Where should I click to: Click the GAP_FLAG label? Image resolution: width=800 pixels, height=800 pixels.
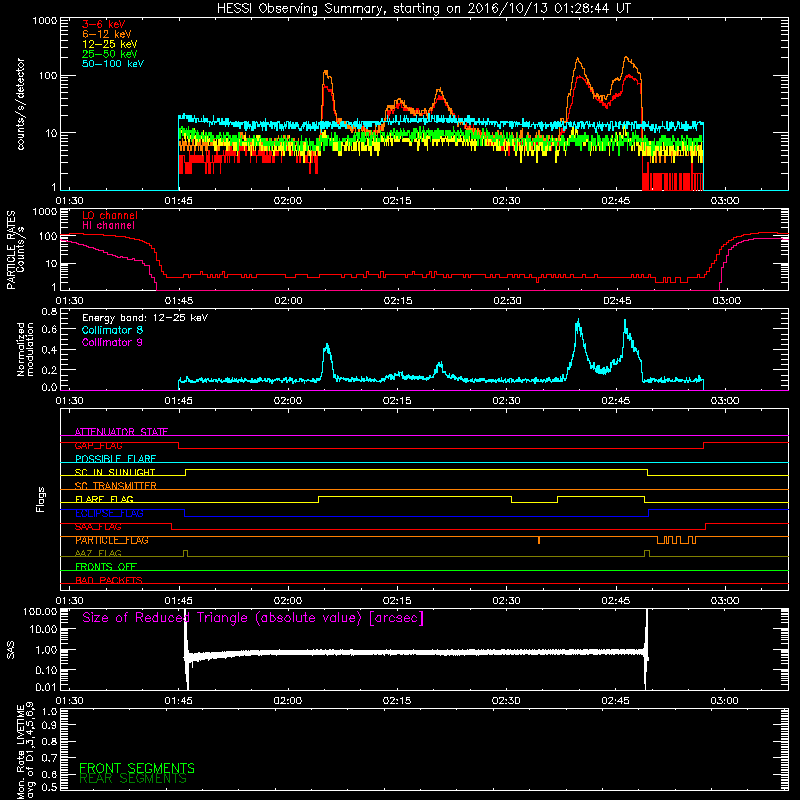[x=98, y=445]
